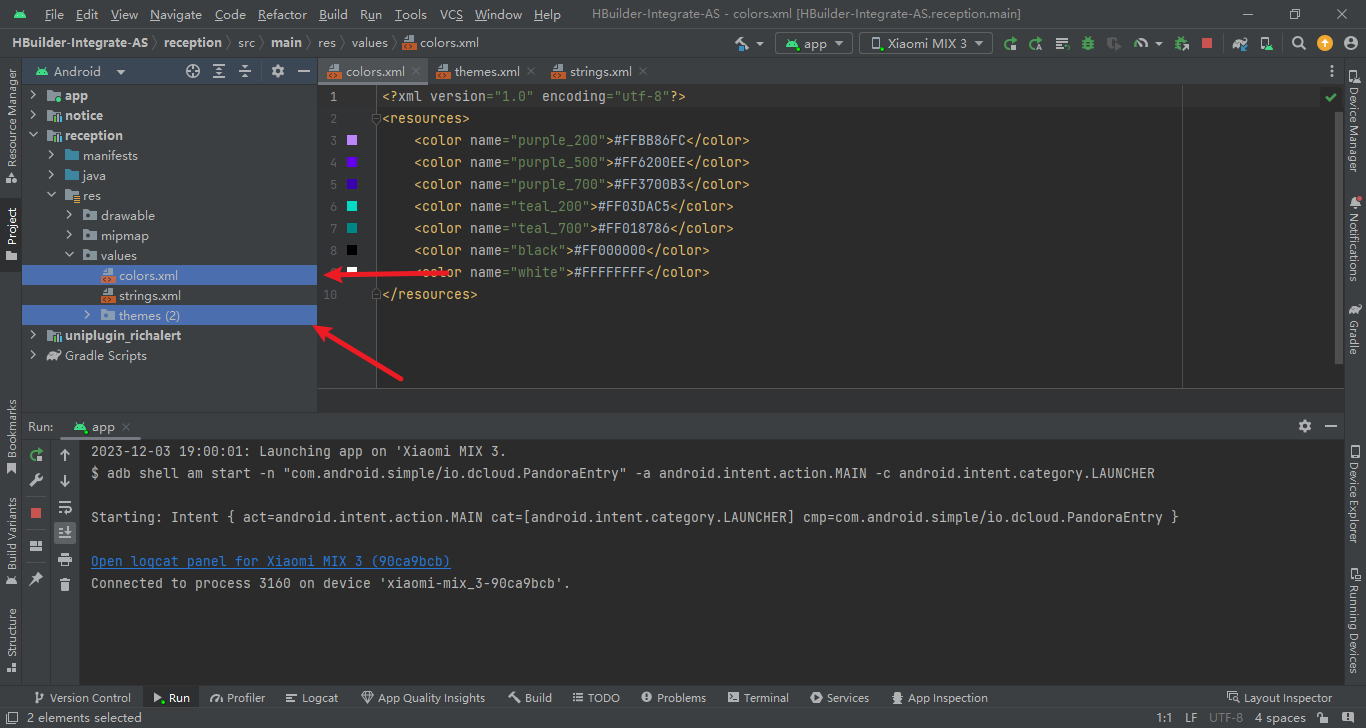The height and width of the screenshot is (728, 1366).
Task: Click the Search Everywhere magnifier icon
Action: click(x=1298, y=43)
